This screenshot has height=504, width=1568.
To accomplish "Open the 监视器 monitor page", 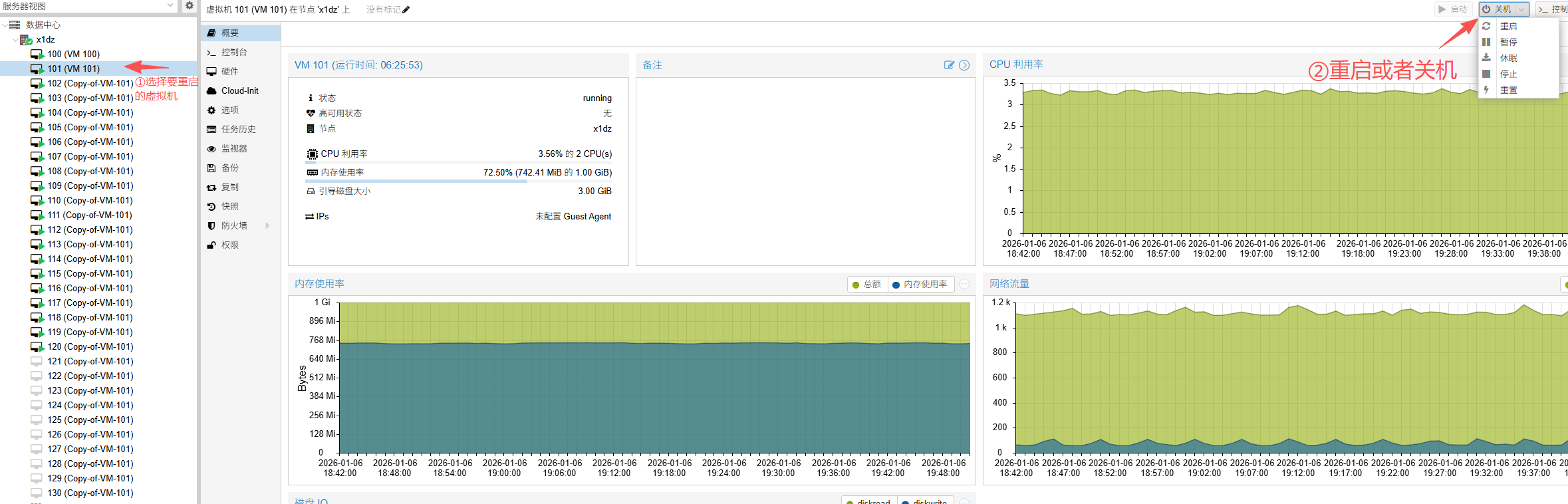I will tap(233, 148).
